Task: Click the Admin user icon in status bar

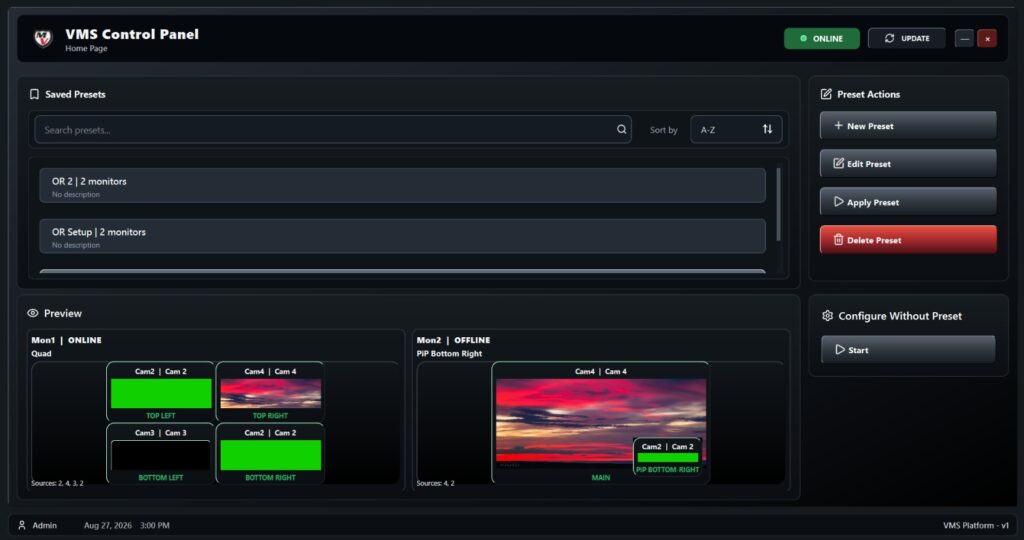Action: pyautogui.click(x=22, y=525)
